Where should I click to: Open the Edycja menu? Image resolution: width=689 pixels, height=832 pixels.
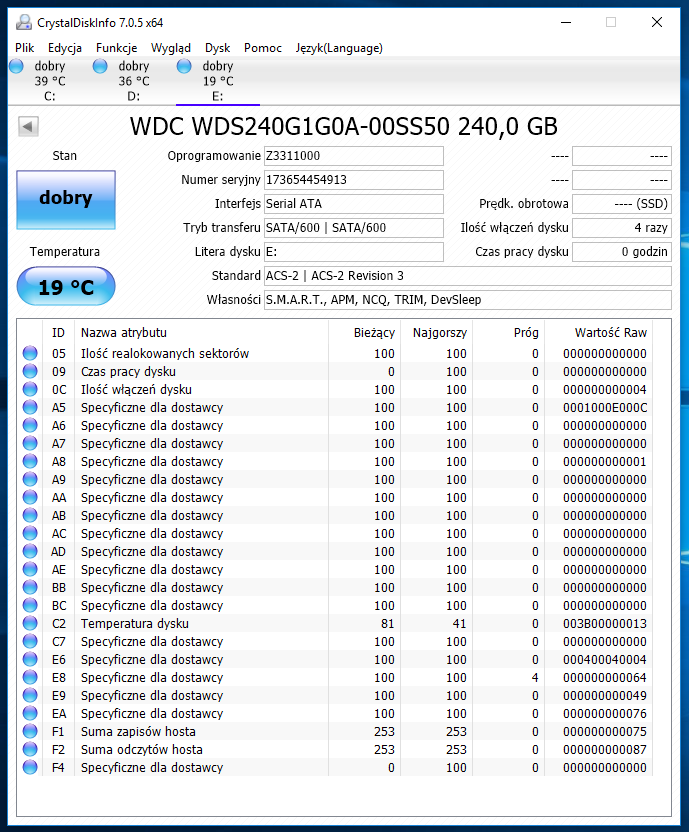click(65, 48)
